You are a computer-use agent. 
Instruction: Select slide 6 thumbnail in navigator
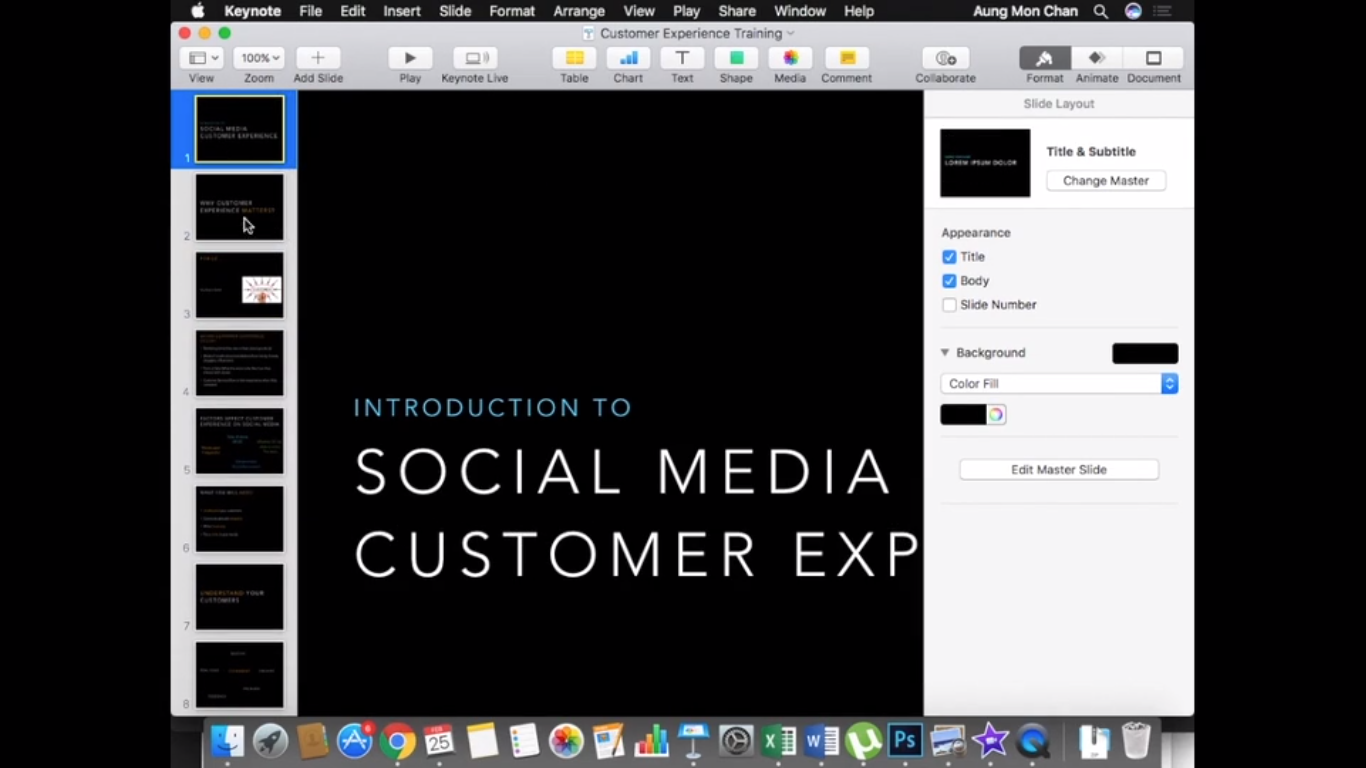pos(239,519)
